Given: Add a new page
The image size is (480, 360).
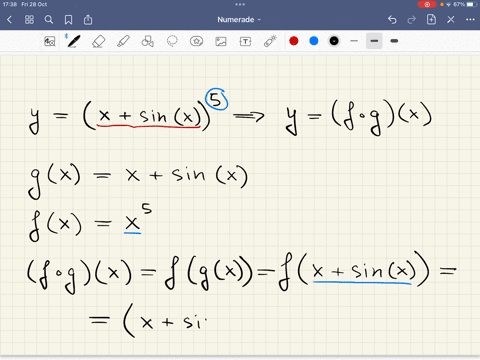Looking at the screenshot, I should (431, 20).
